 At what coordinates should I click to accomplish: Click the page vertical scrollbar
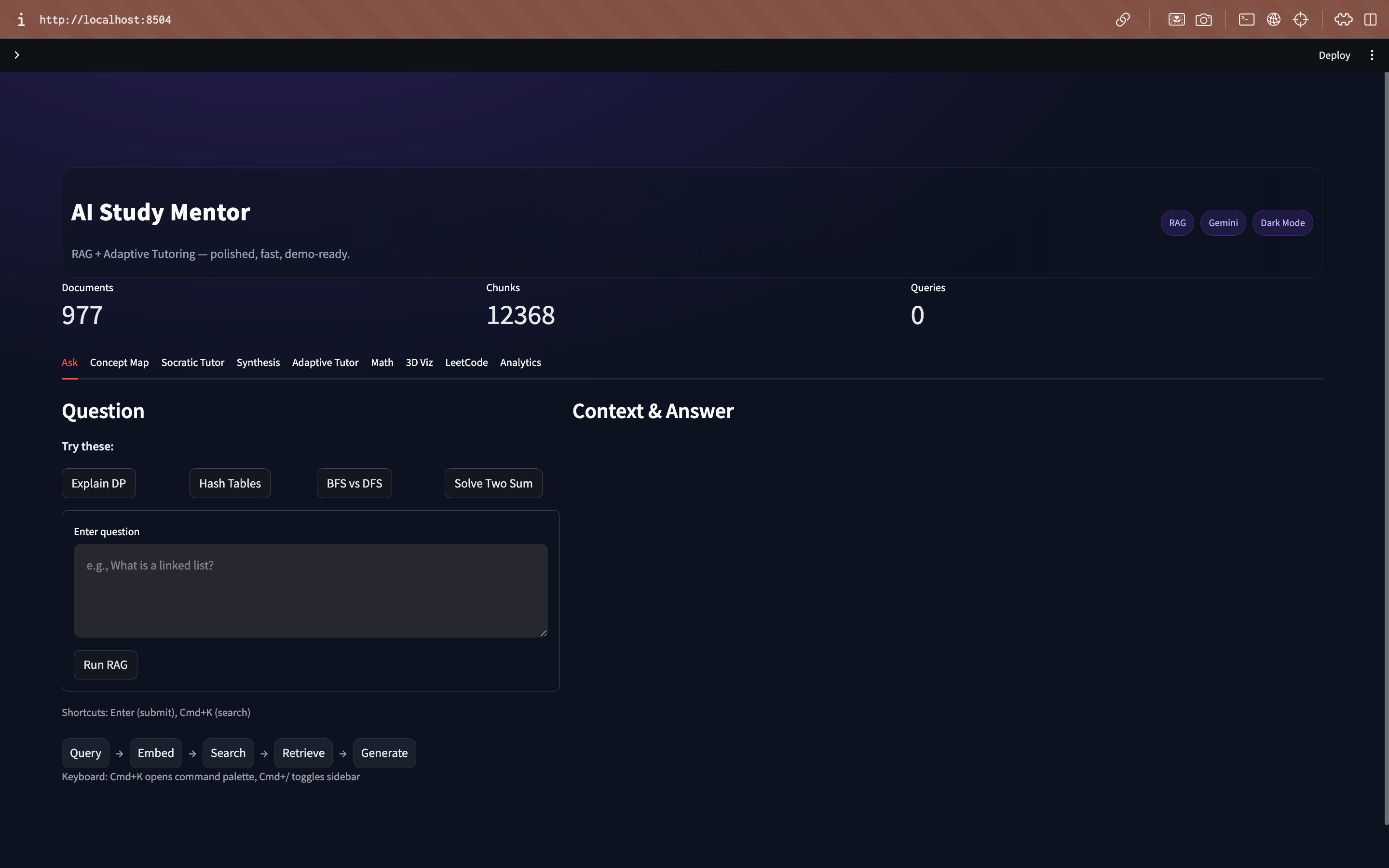pos(1386,448)
